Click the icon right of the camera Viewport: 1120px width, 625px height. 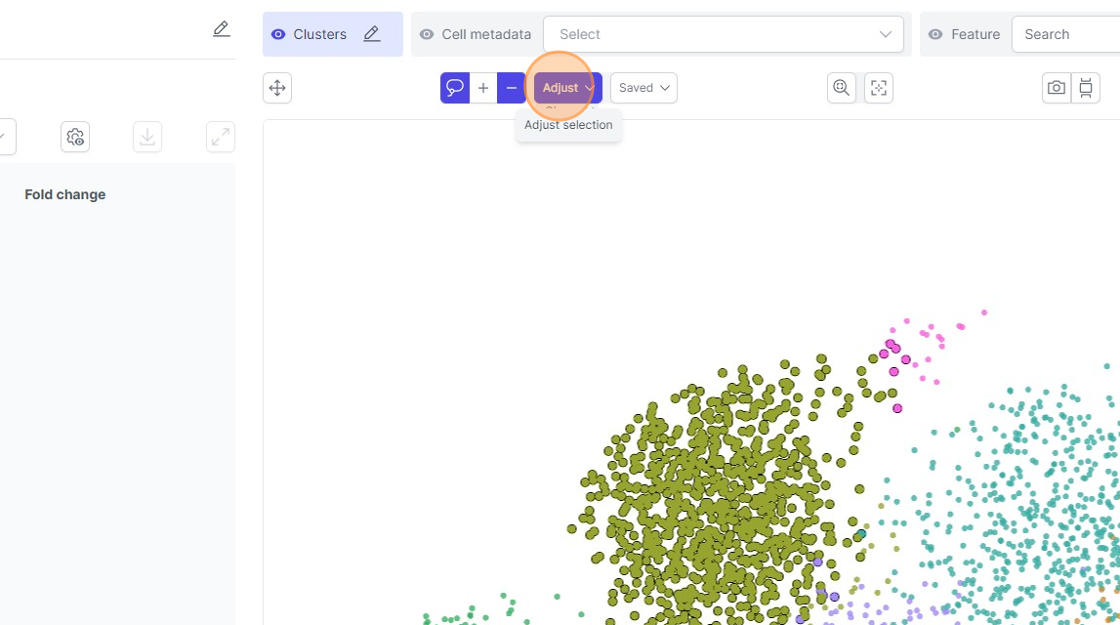[1086, 88]
